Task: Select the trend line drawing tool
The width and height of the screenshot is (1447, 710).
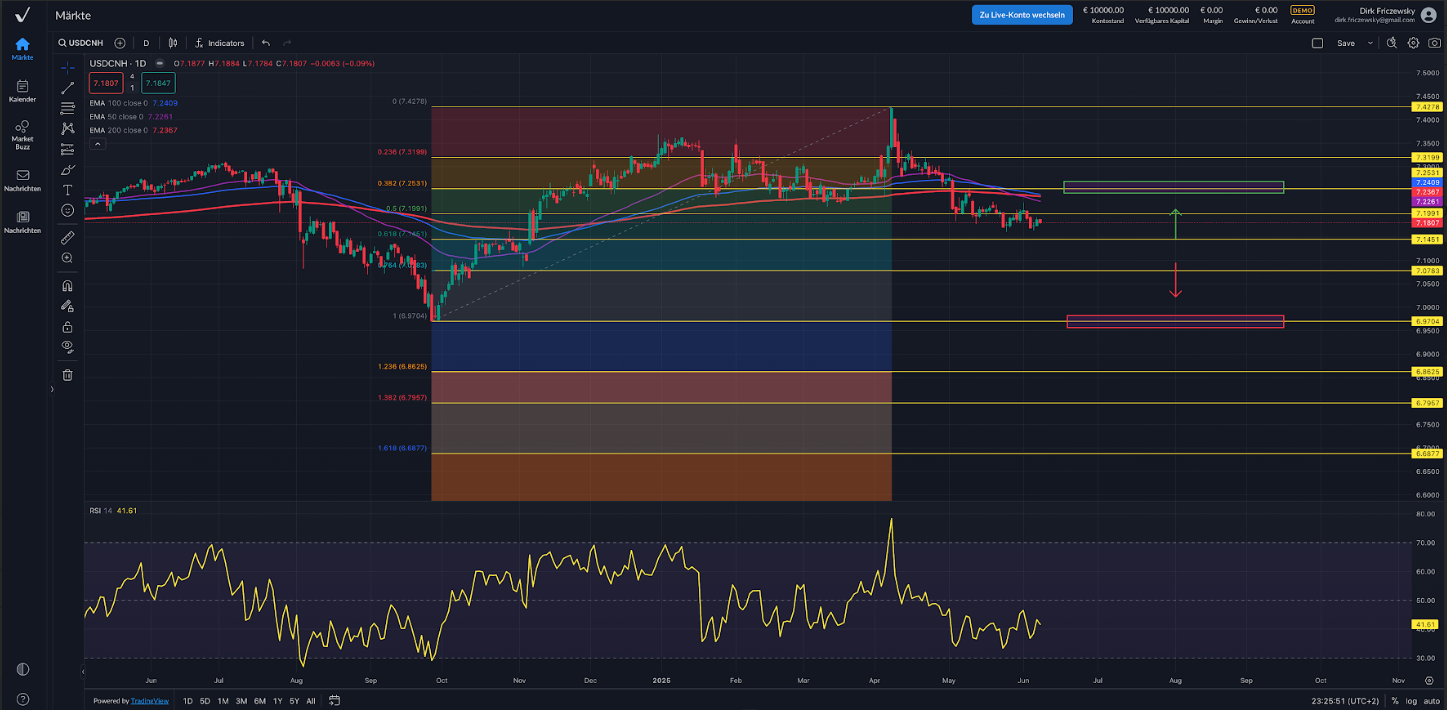Action: coord(67,88)
